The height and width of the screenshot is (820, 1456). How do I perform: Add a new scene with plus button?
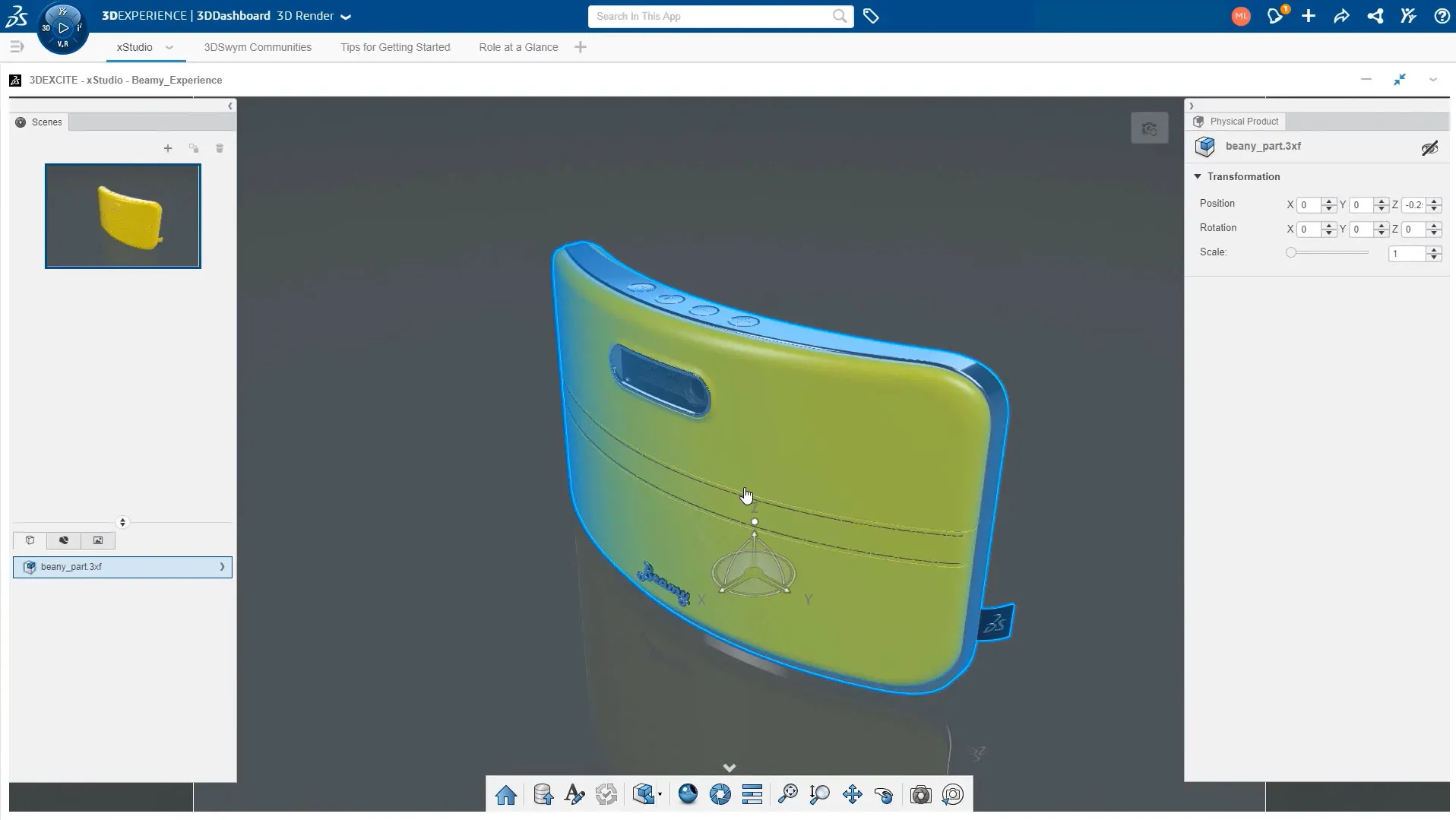coord(168,148)
